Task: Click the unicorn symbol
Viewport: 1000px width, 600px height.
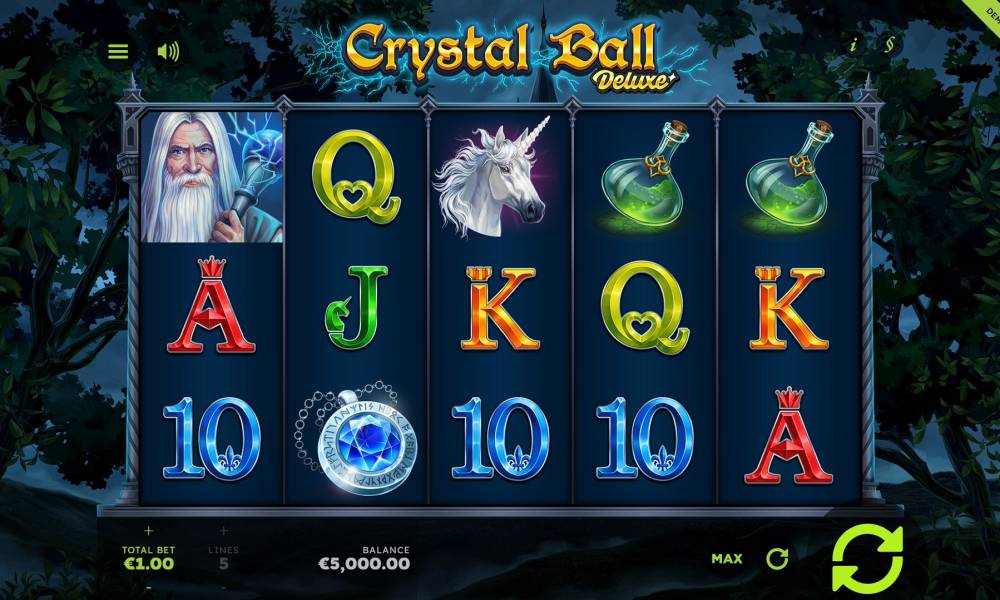Action: (x=492, y=176)
